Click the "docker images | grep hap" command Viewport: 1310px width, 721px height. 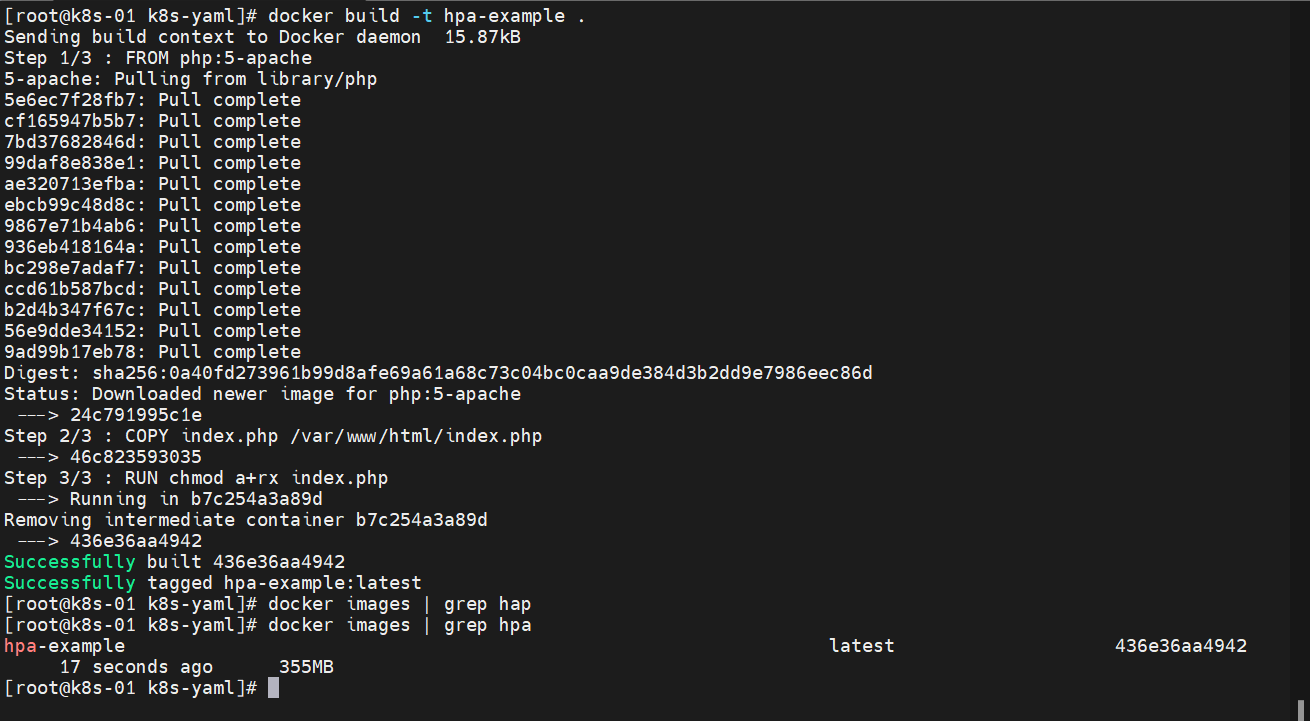tap(400, 604)
